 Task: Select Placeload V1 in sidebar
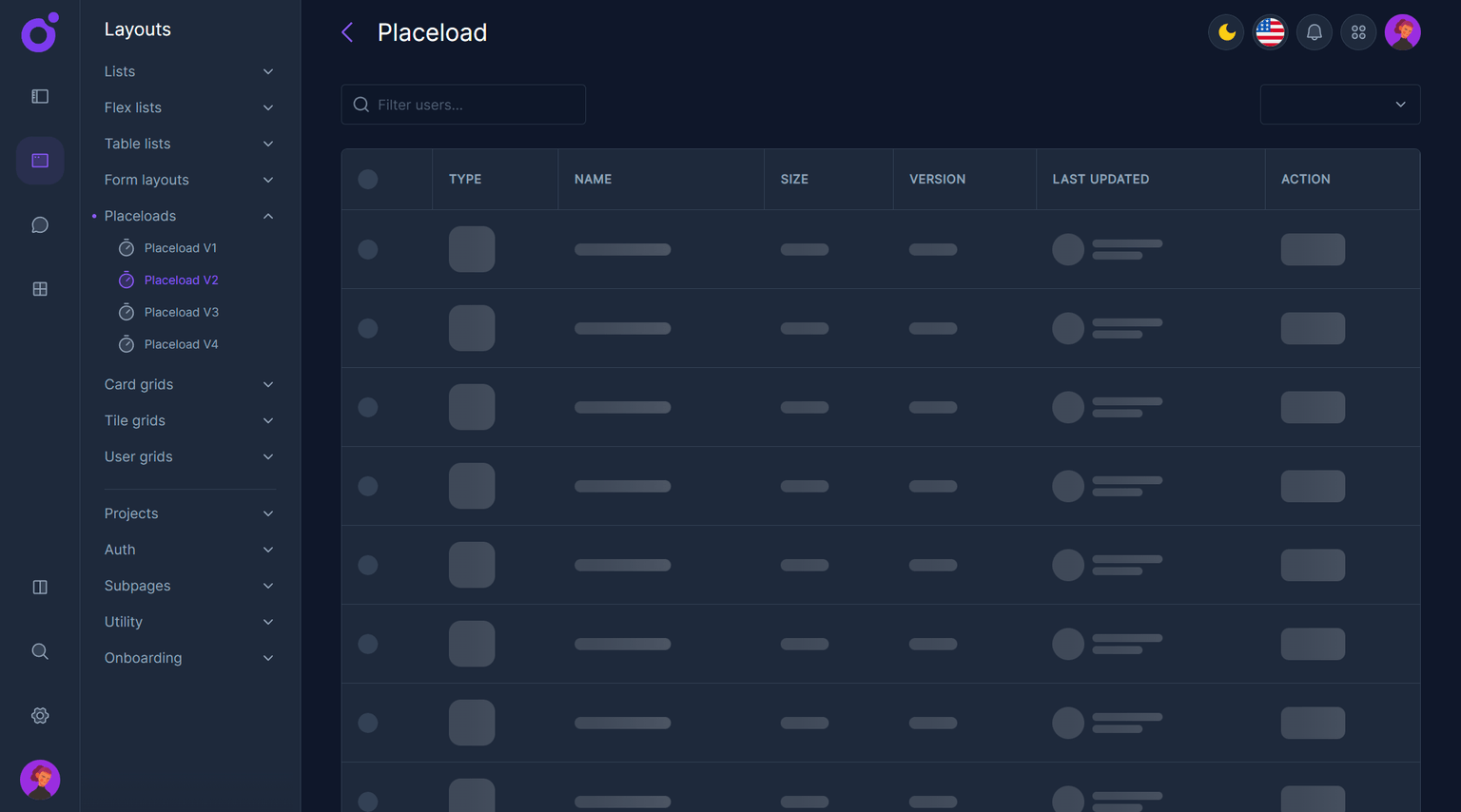click(180, 248)
